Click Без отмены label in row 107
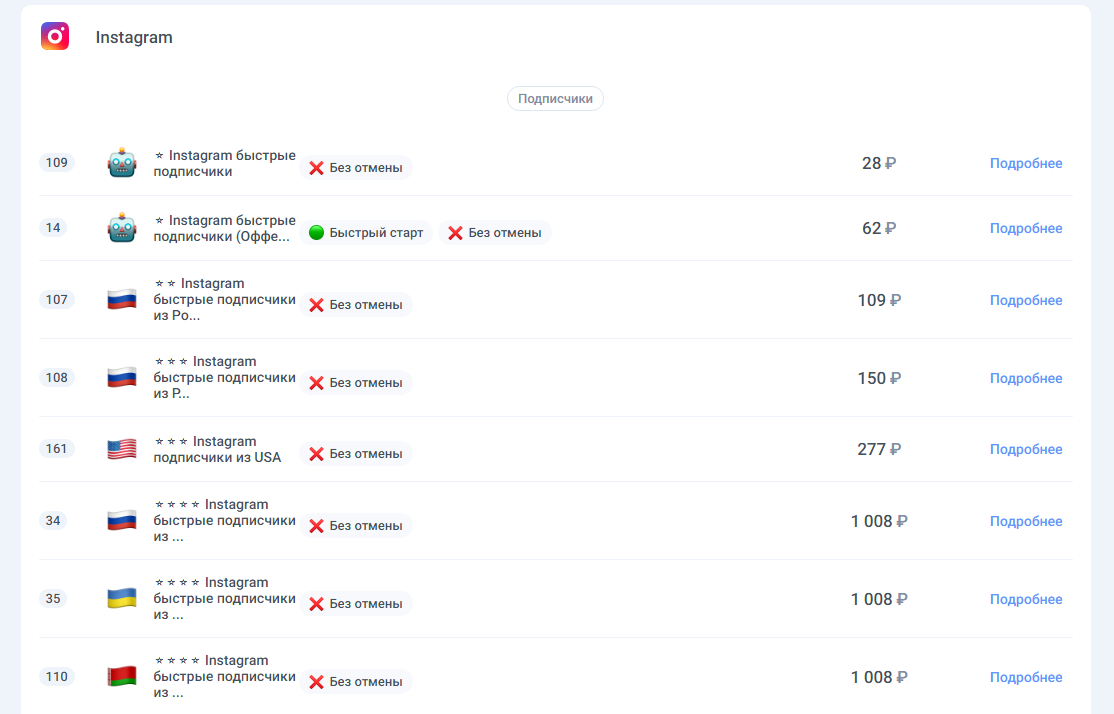 [366, 305]
